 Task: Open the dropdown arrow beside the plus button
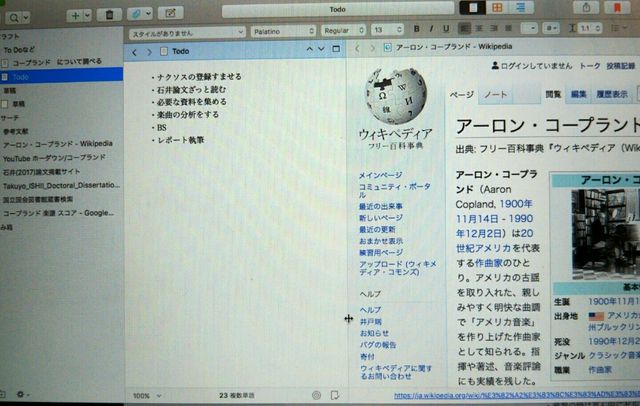pos(87,16)
